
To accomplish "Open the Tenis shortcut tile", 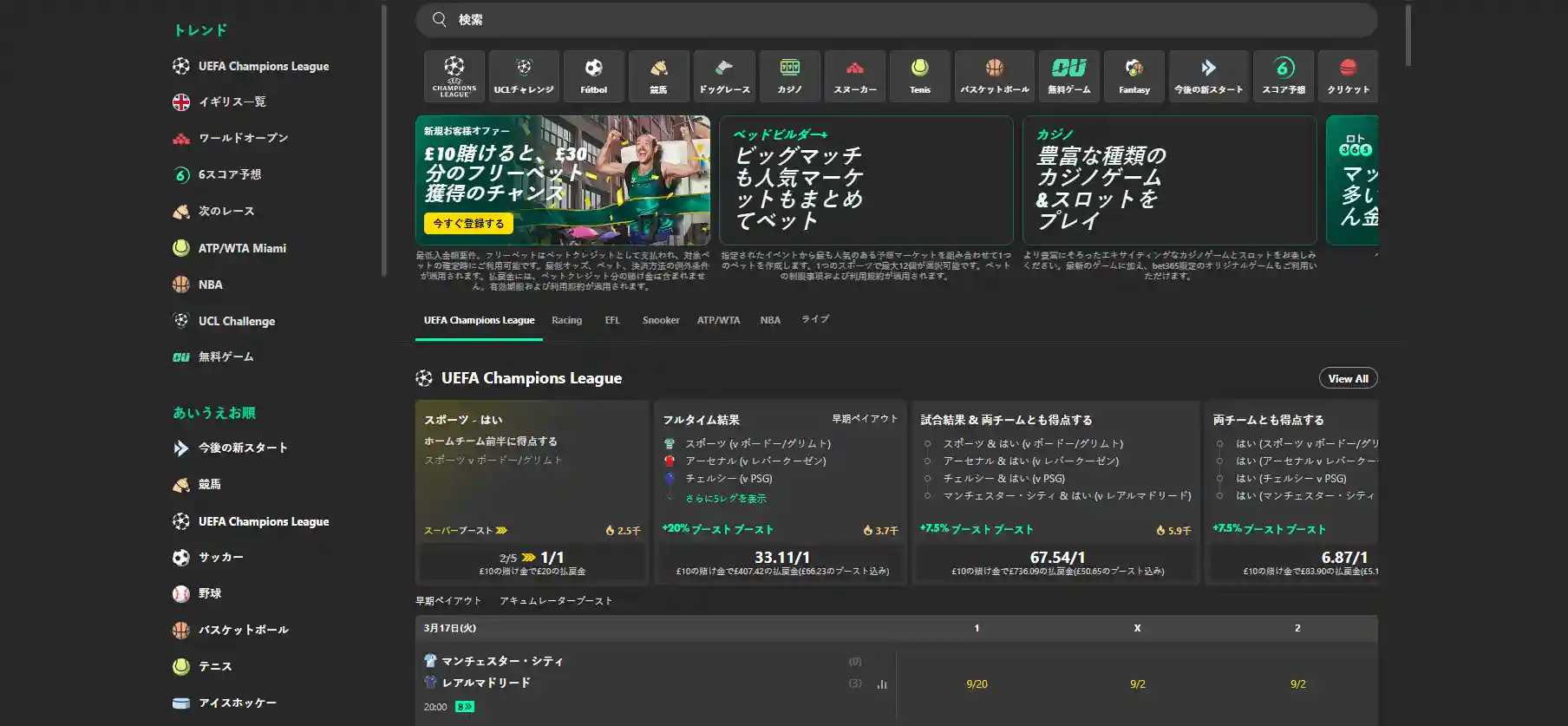I will point(920,76).
